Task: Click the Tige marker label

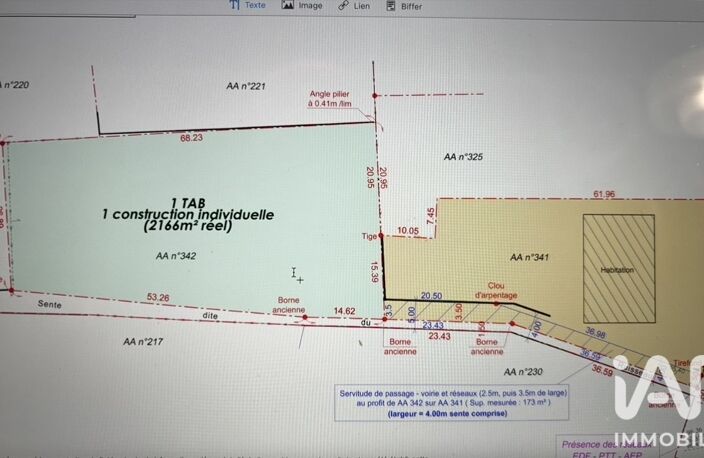Action: tap(369, 236)
